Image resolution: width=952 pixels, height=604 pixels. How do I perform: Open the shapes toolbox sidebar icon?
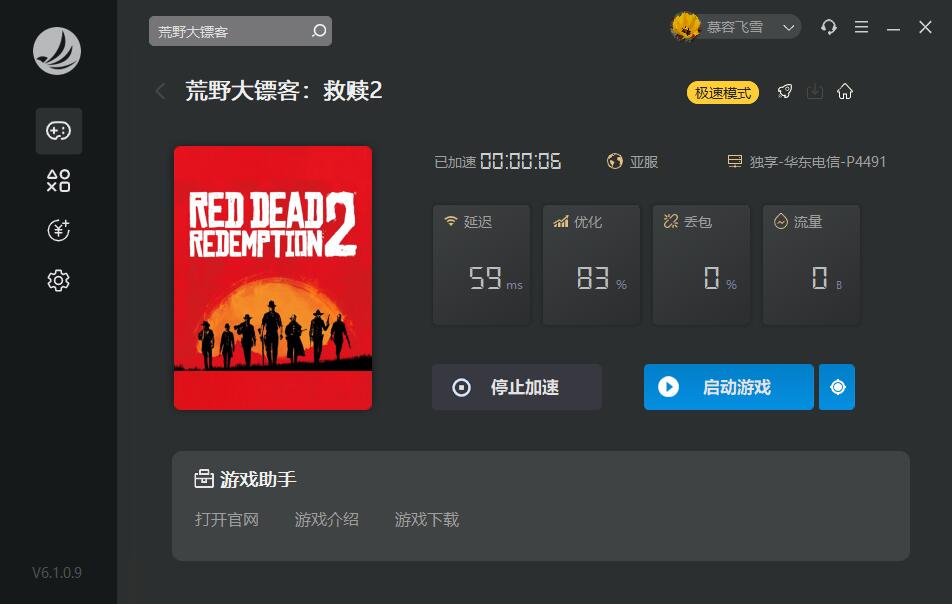[x=58, y=180]
